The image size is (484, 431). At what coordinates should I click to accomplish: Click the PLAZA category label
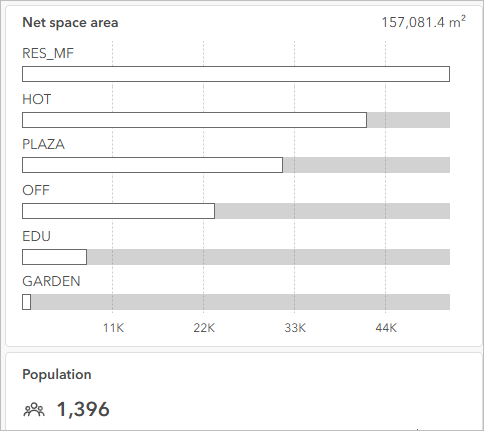43,144
